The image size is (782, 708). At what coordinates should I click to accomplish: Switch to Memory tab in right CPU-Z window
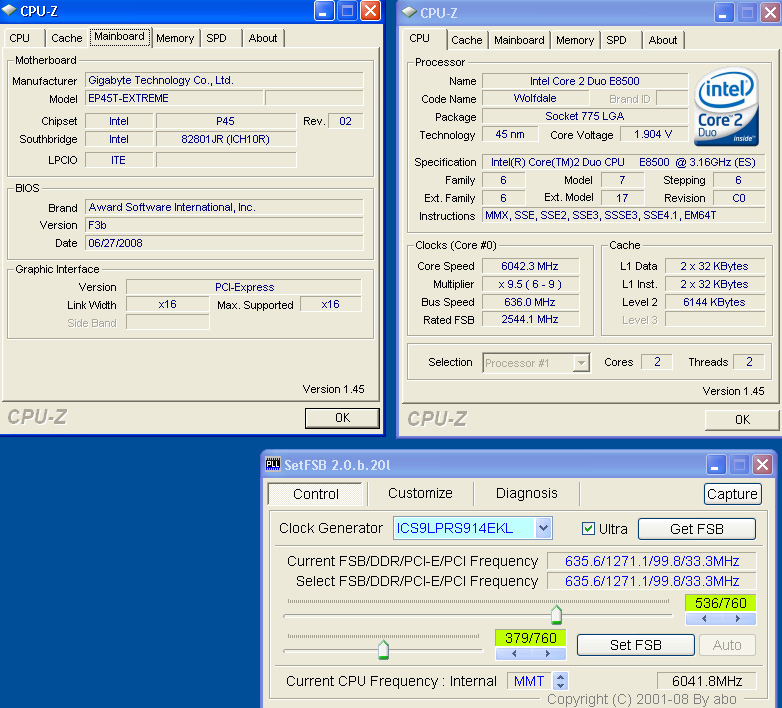click(x=575, y=40)
